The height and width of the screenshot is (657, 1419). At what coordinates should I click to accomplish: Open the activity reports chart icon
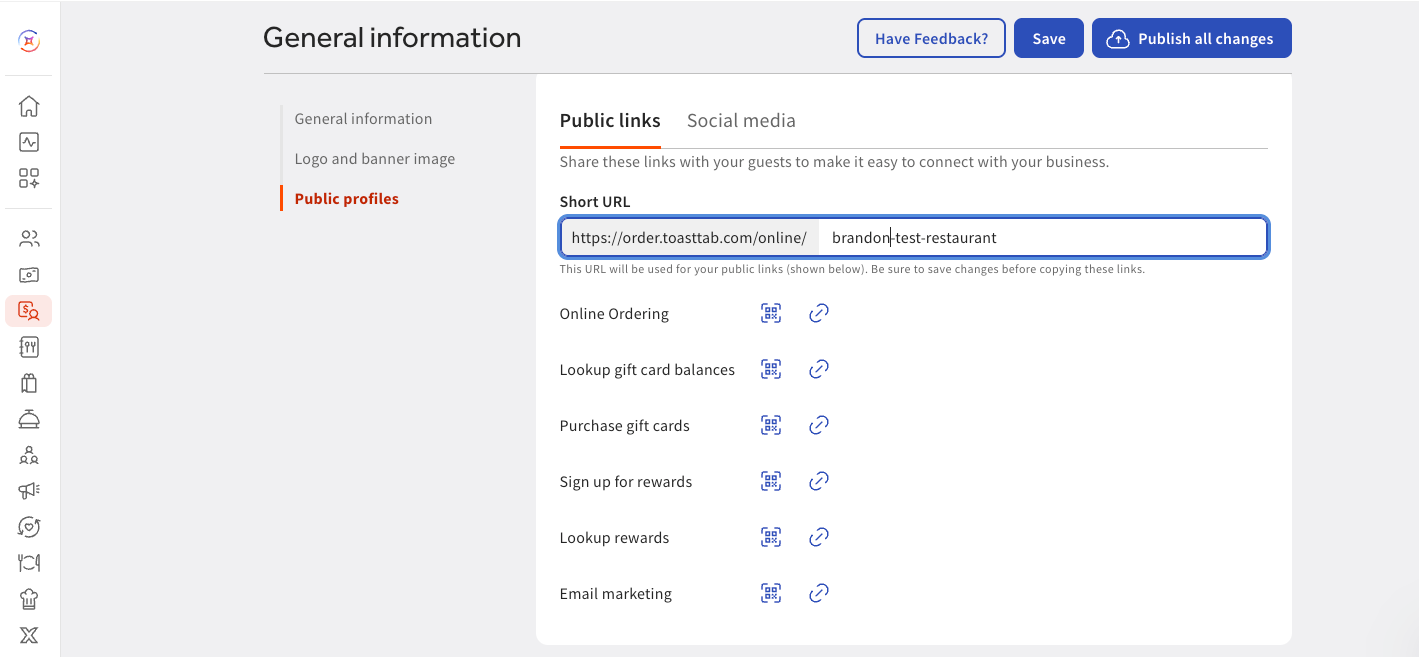[x=29, y=142]
